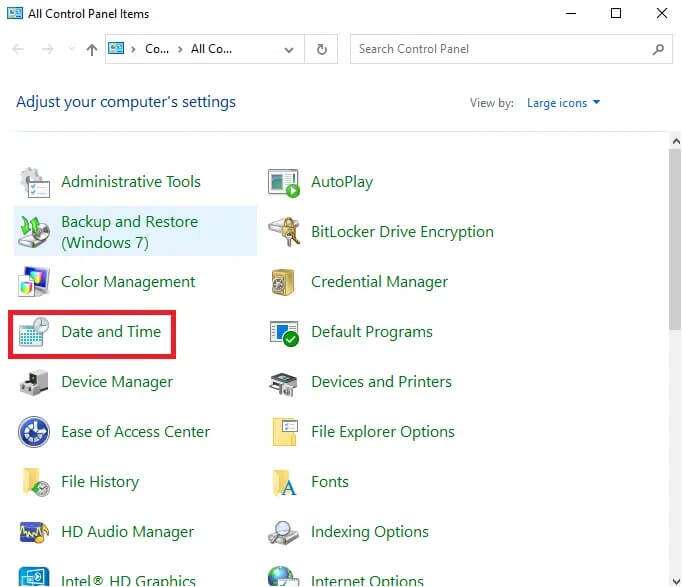Open the AutoPlay link

[342, 182]
